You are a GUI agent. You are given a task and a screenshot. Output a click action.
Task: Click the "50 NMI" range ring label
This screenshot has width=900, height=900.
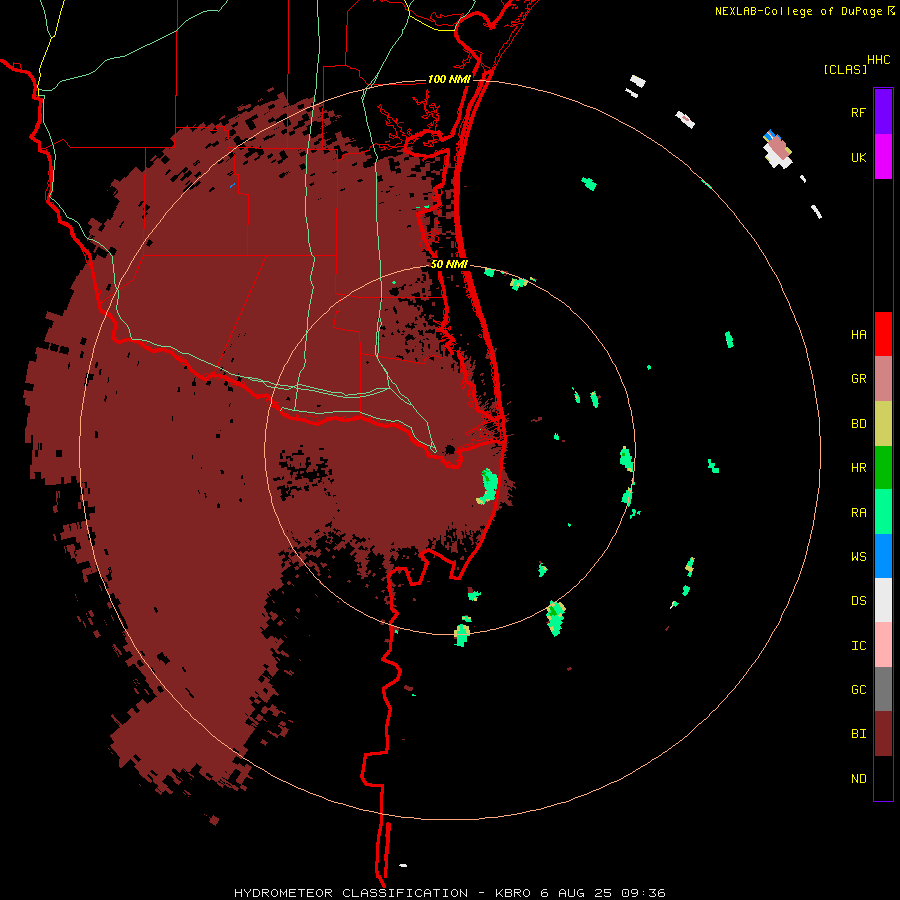click(x=449, y=264)
